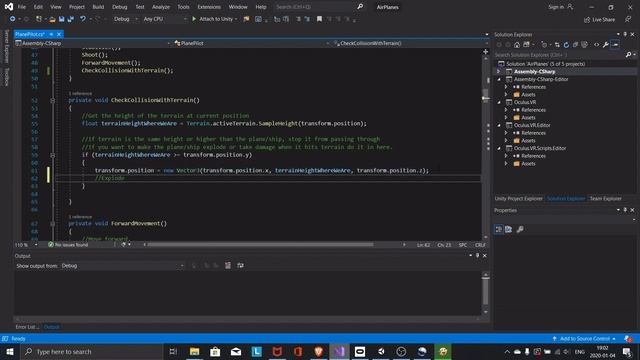Toggle word wrap in Output panel
This screenshot has height=360, width=640.
tap(240, 266)
